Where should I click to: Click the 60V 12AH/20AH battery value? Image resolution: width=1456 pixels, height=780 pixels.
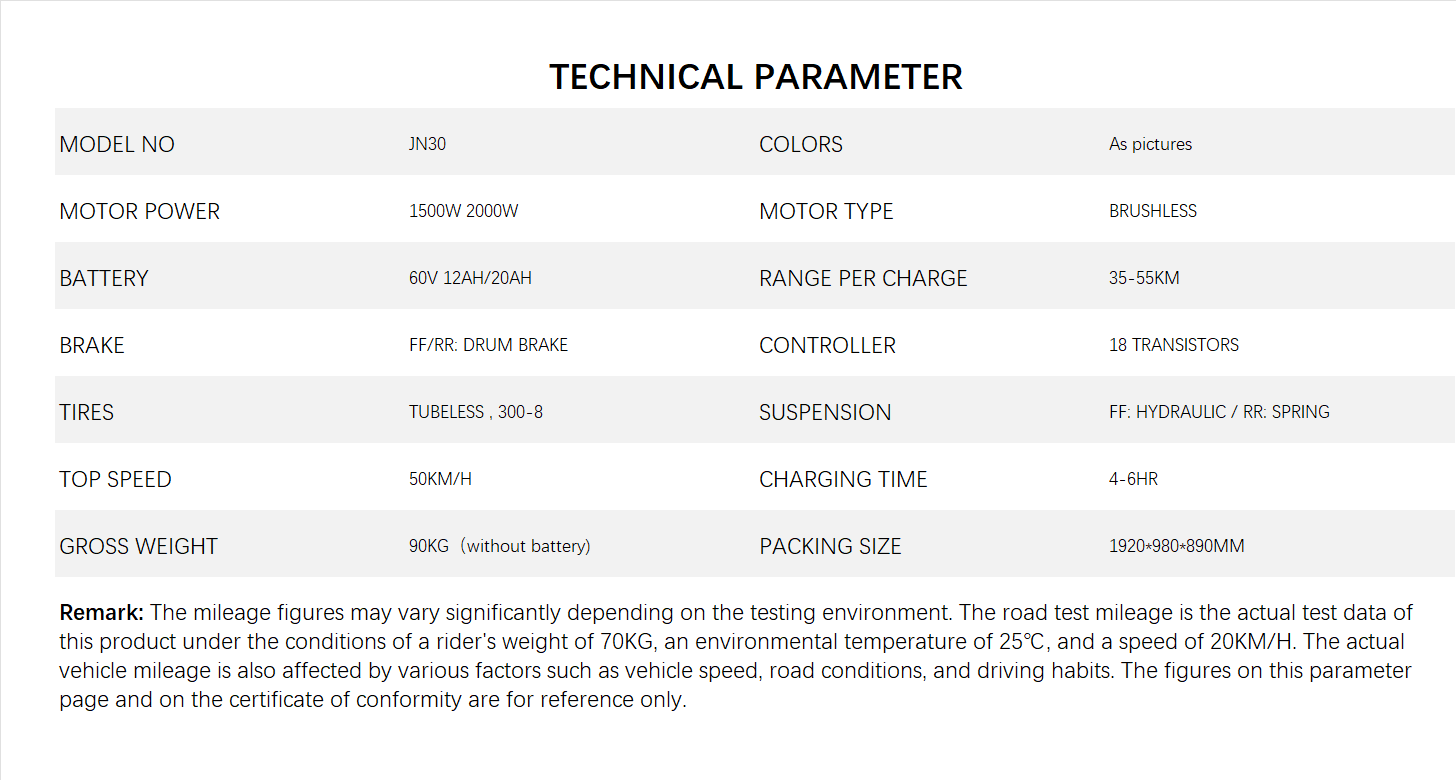470,278
